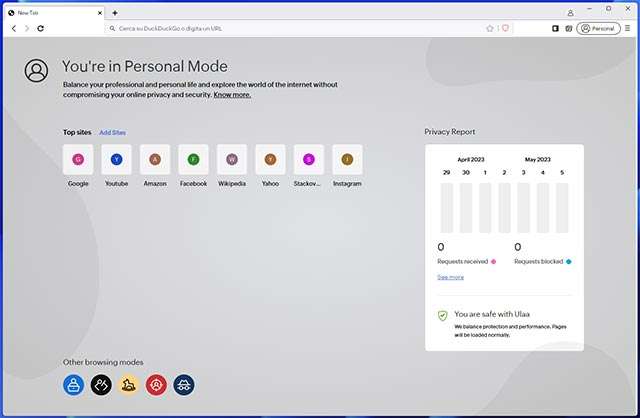Select the New Tab tab

tap(55, 13)
